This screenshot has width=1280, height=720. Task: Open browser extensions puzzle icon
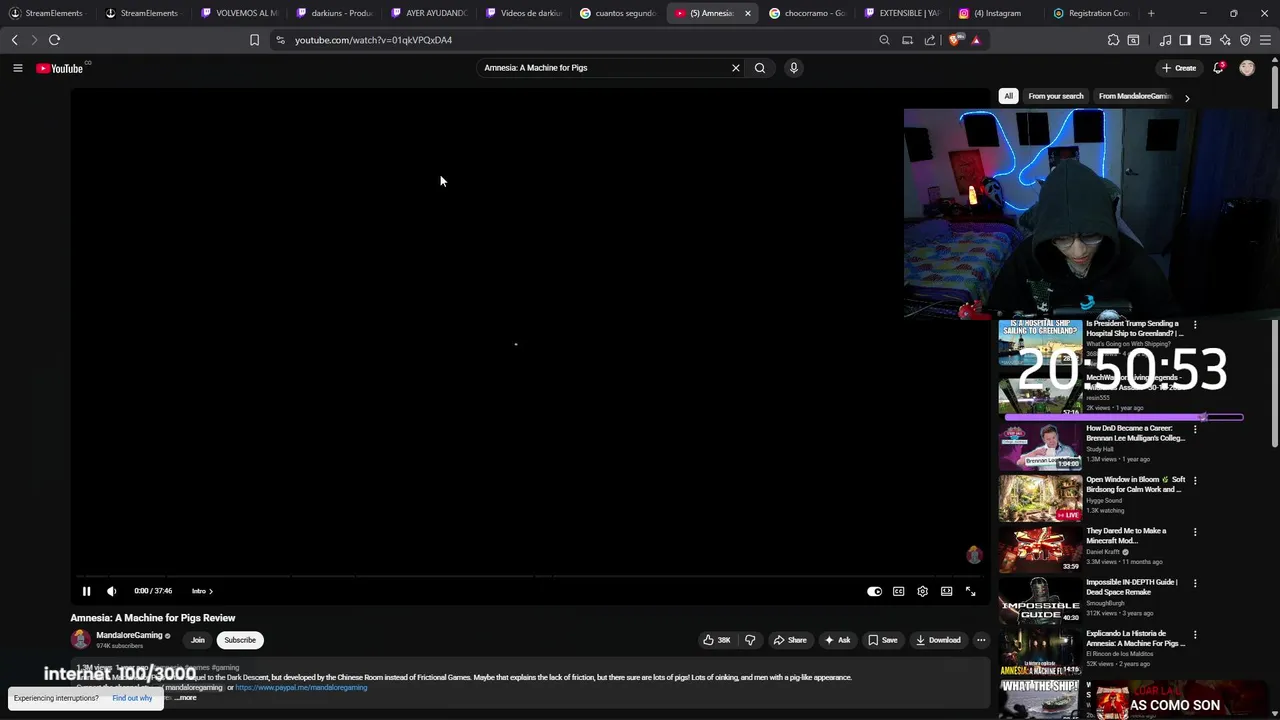(x=1113, y=40)
